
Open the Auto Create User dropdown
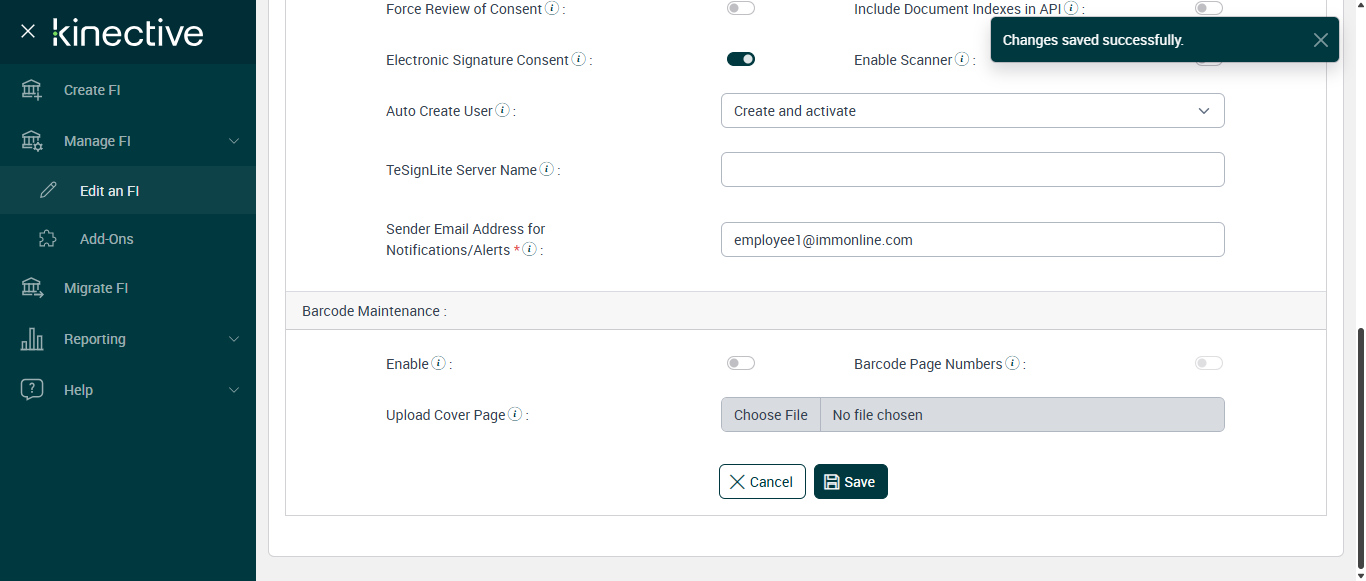pos(972,111)
